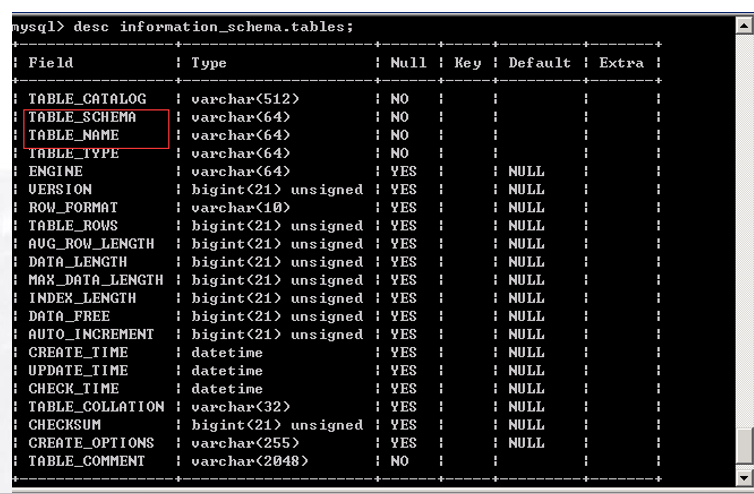Screen dimensions: 754x494
Task: Click the Key column header
Action: [x=468, y=63]
